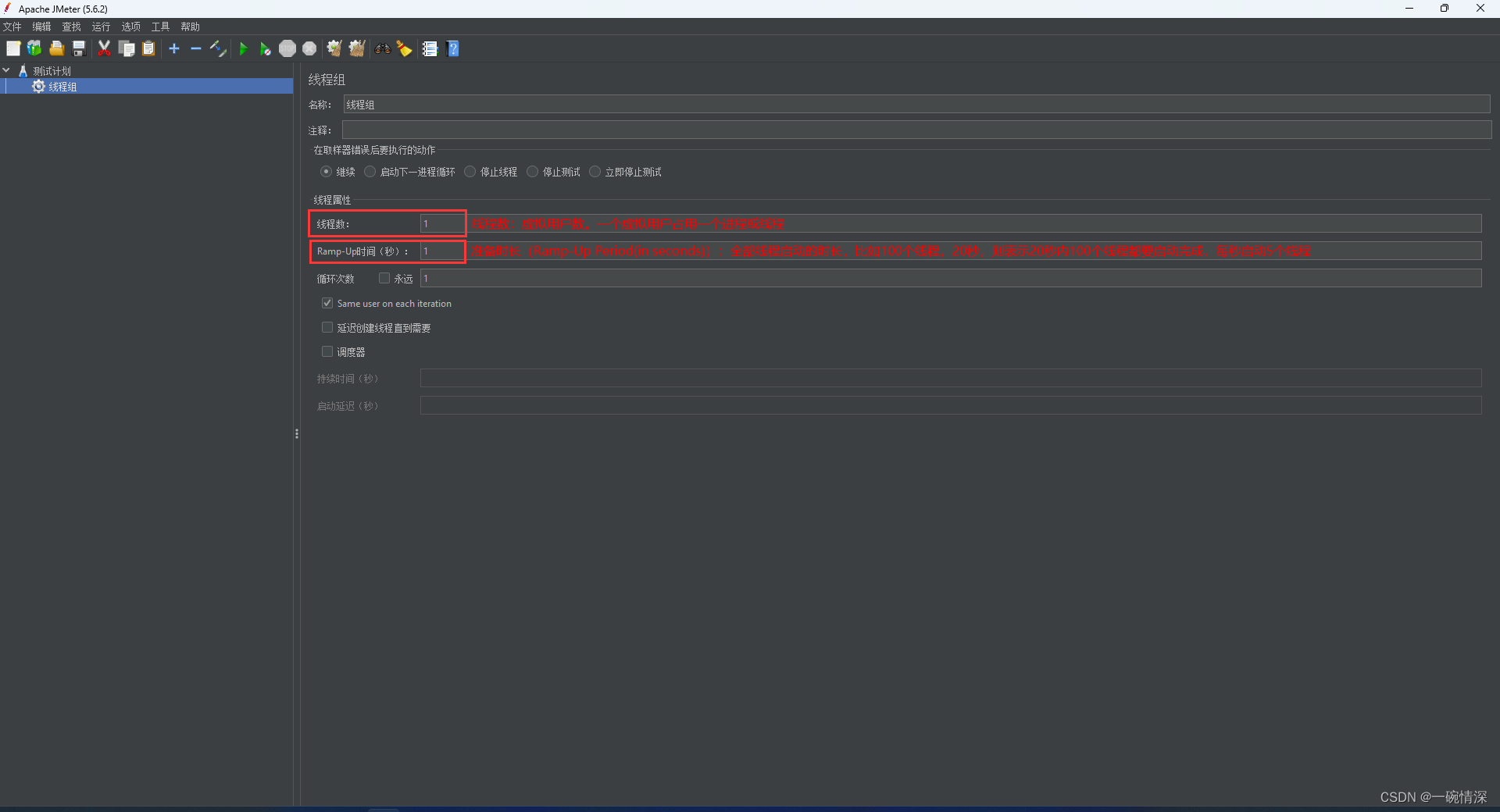Select the 立即停止测试 radio button
This screenshot has height=812, width=1500.
point(595,172)
